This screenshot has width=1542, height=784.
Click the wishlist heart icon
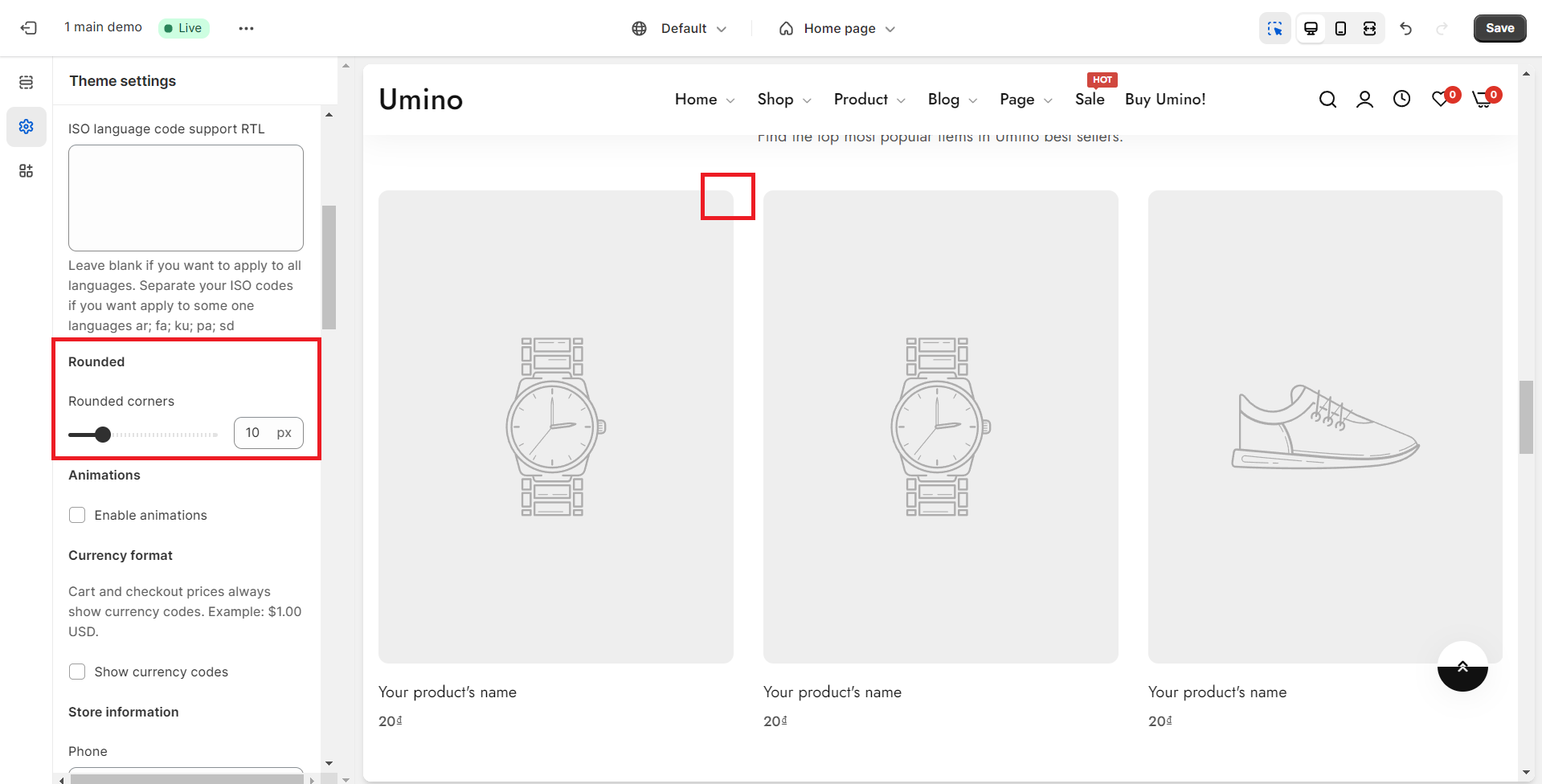click(x=1441, y=100)
